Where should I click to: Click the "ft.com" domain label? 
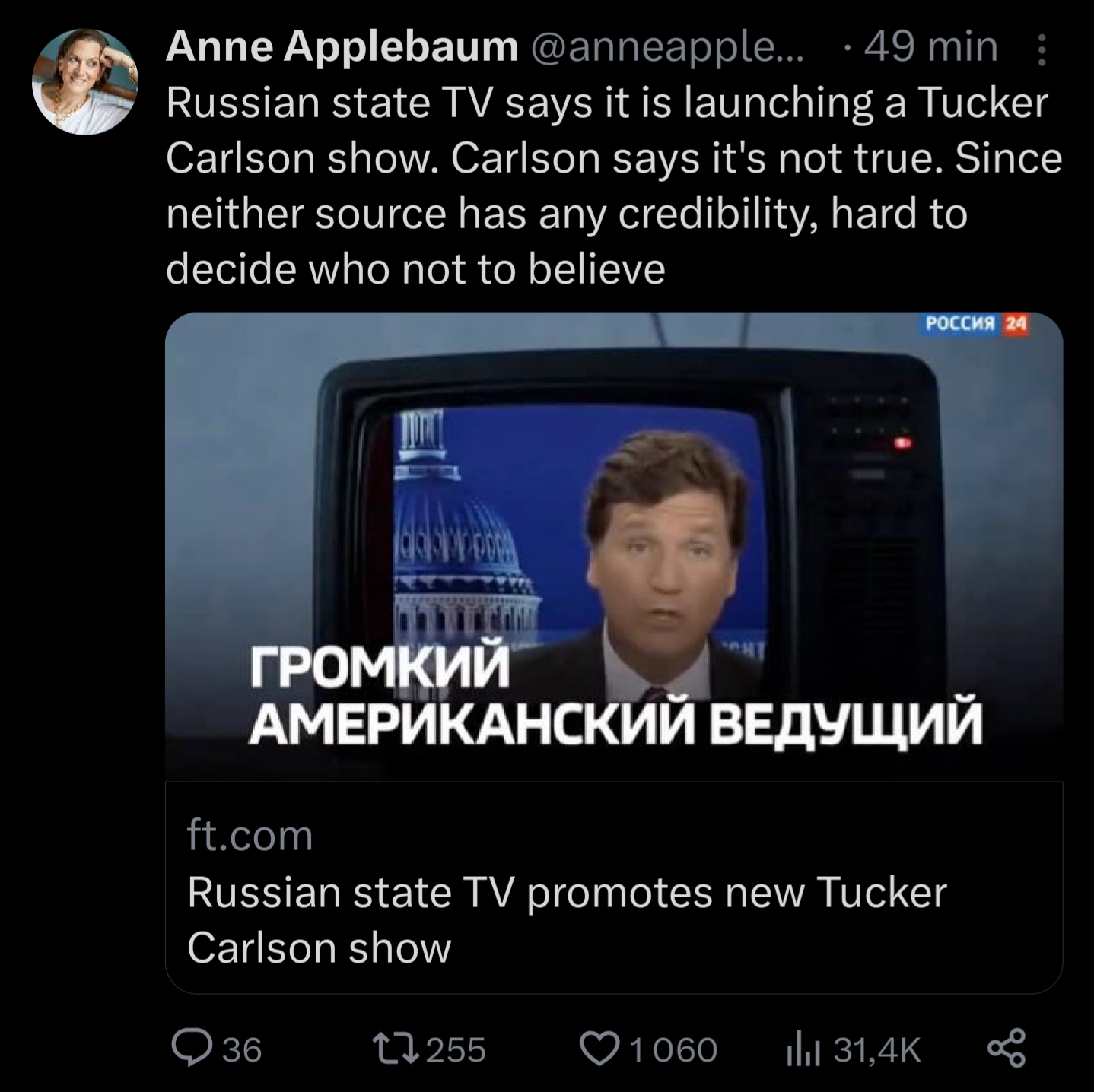pyautogui.click(x=250, y=835)
